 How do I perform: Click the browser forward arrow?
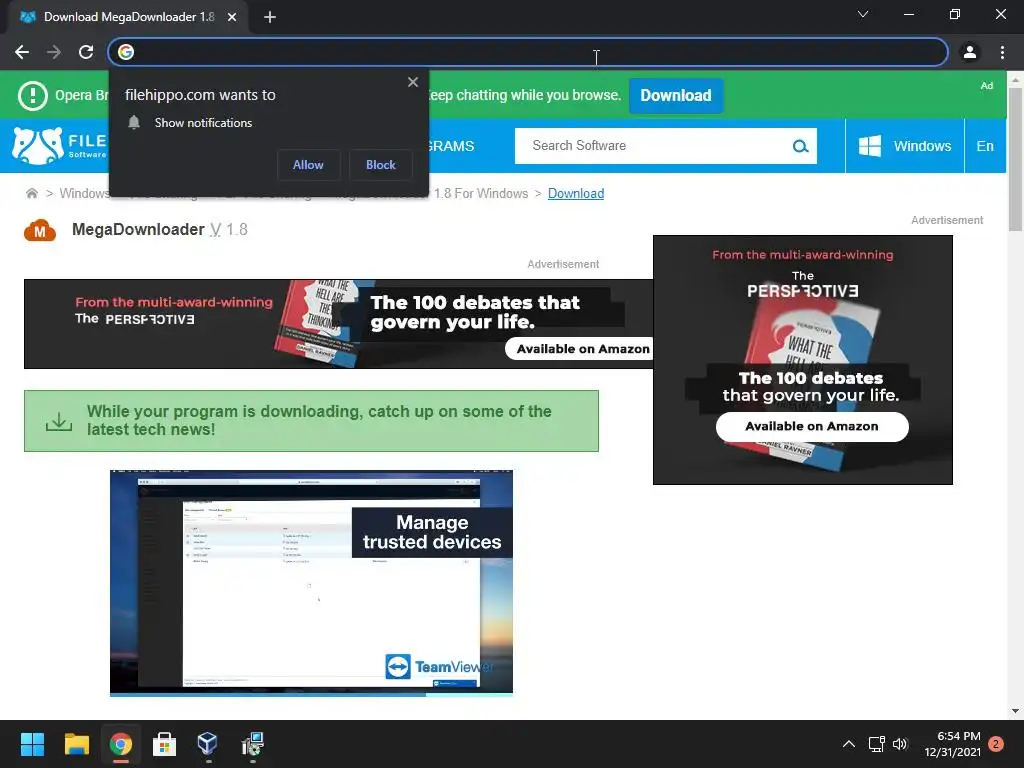54,52
